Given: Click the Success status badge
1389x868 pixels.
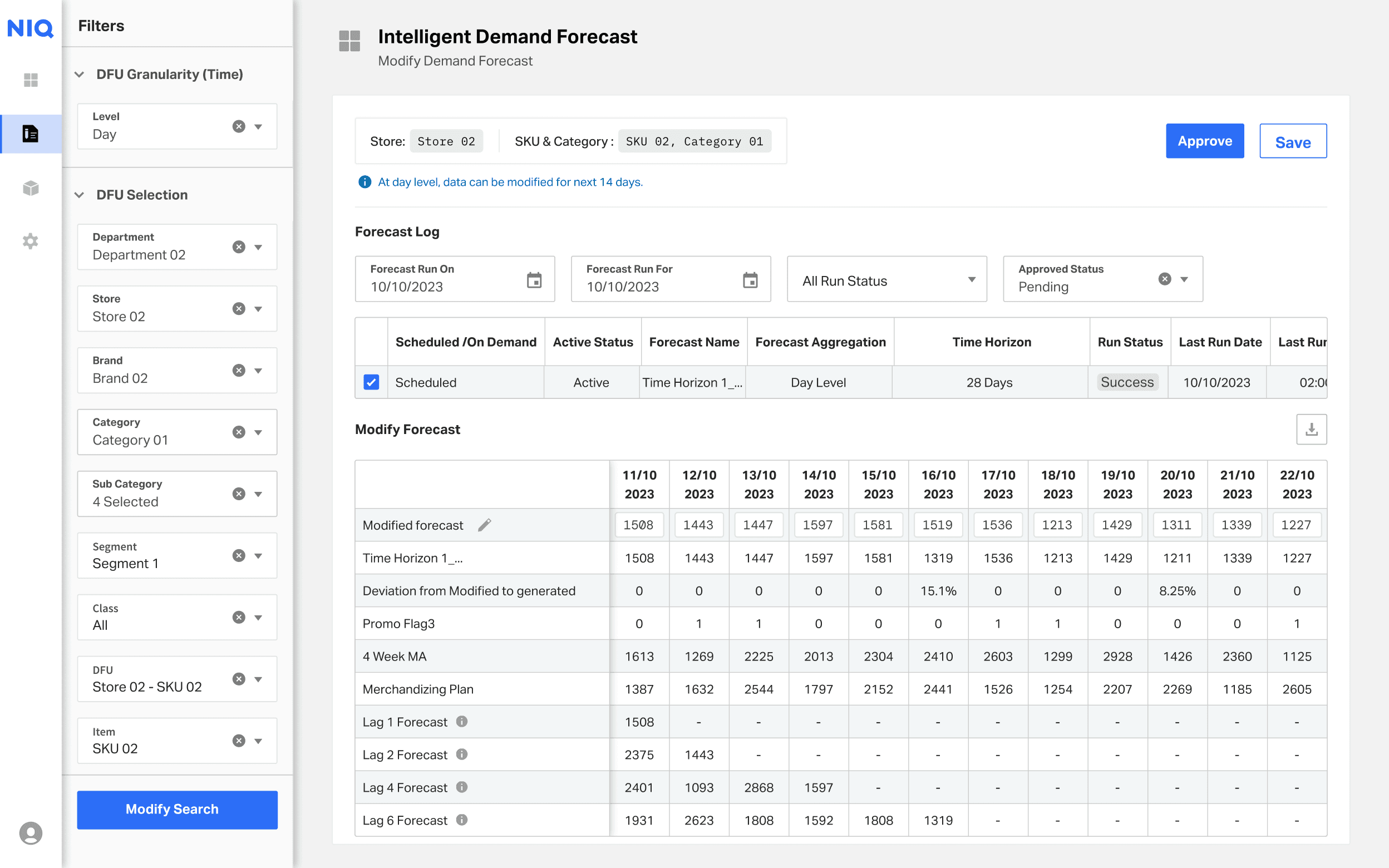Looking at the screenshot, I should point(1127,382).
